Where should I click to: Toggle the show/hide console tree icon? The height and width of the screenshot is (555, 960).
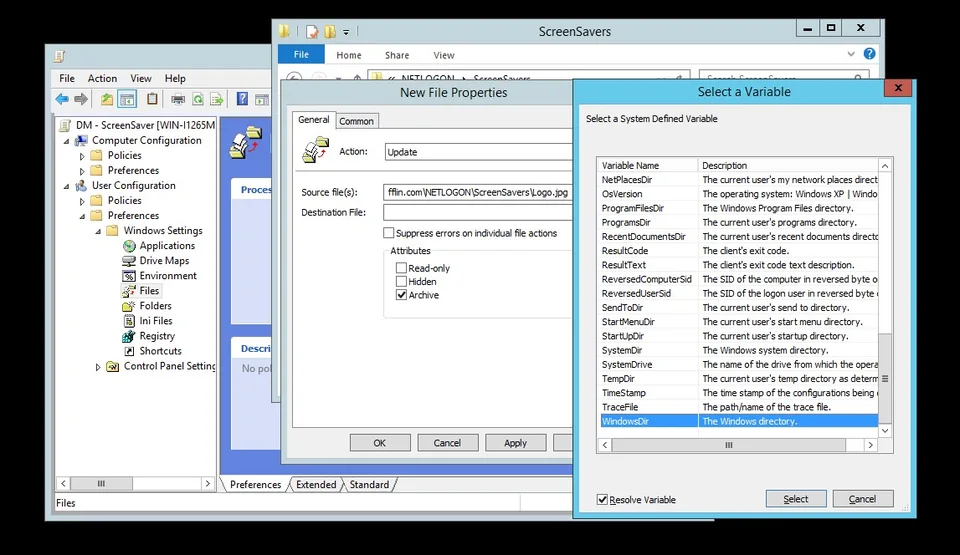coord(127,99)
